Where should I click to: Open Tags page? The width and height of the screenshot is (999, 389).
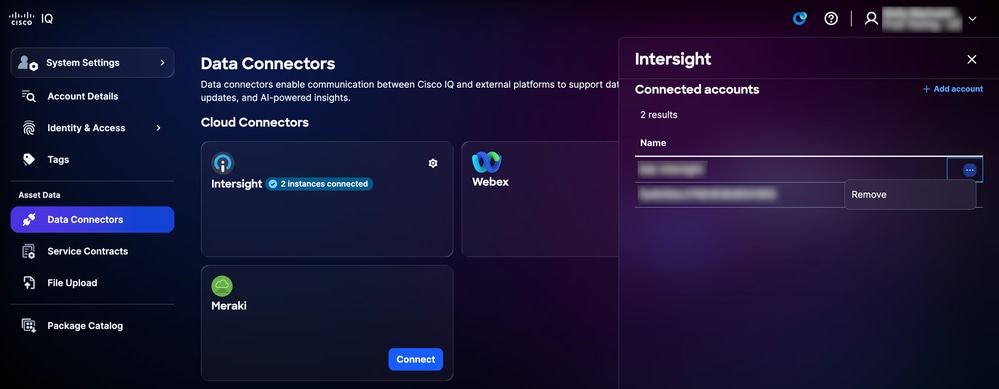coord(57,160)
